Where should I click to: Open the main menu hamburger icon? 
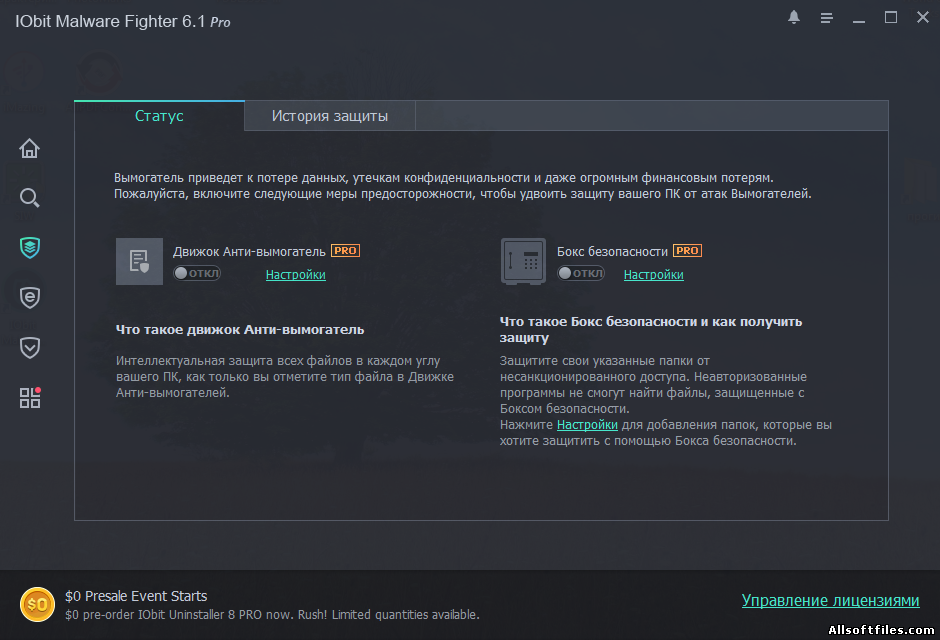(x=827, y=18)
